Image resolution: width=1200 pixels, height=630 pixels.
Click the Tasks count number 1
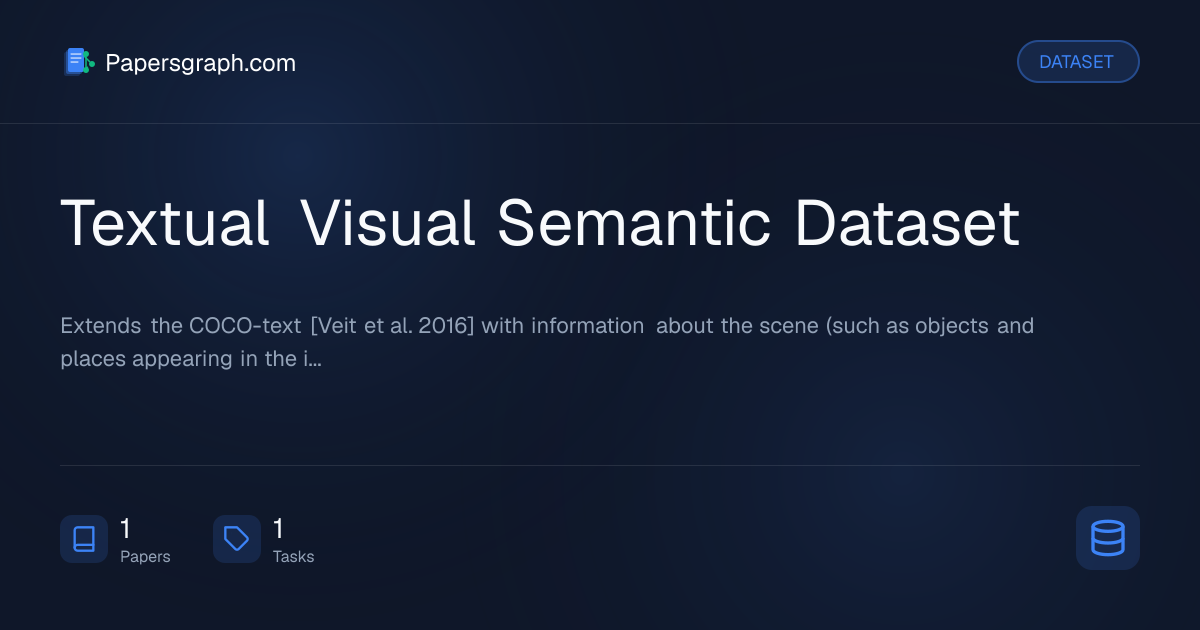[279, 529]
